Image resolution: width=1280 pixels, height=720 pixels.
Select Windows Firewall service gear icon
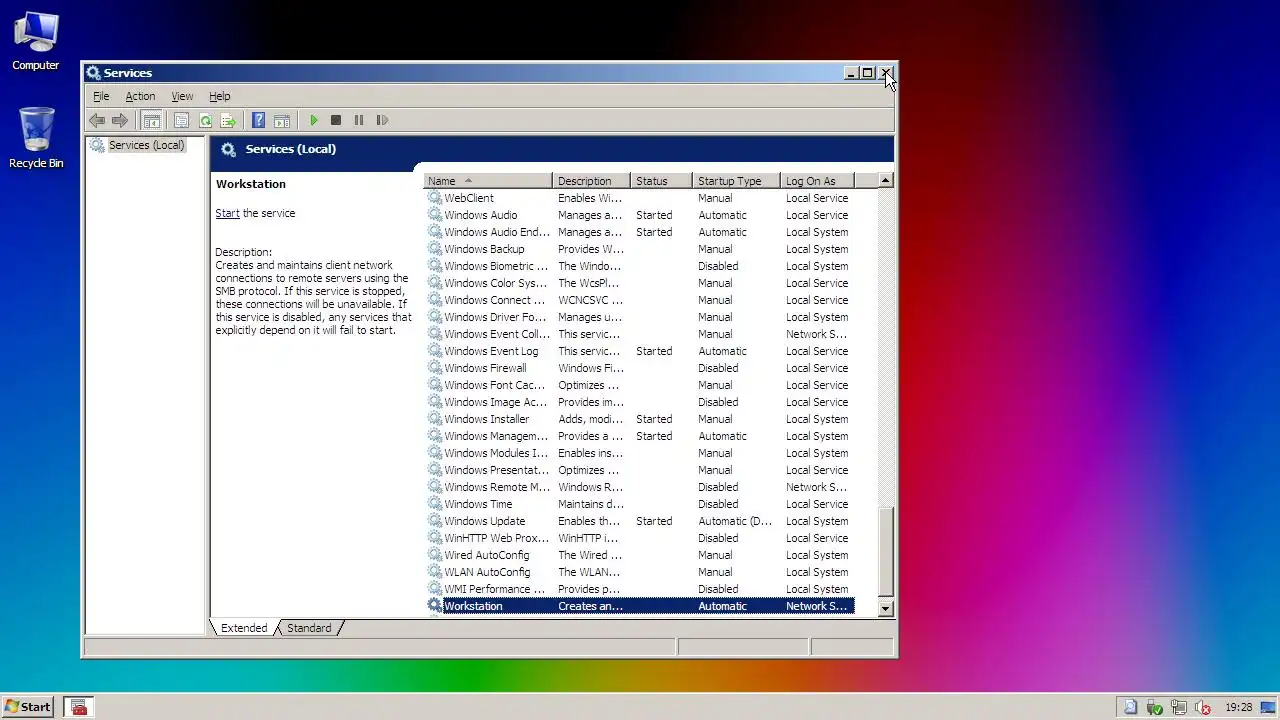click(434, 368)
